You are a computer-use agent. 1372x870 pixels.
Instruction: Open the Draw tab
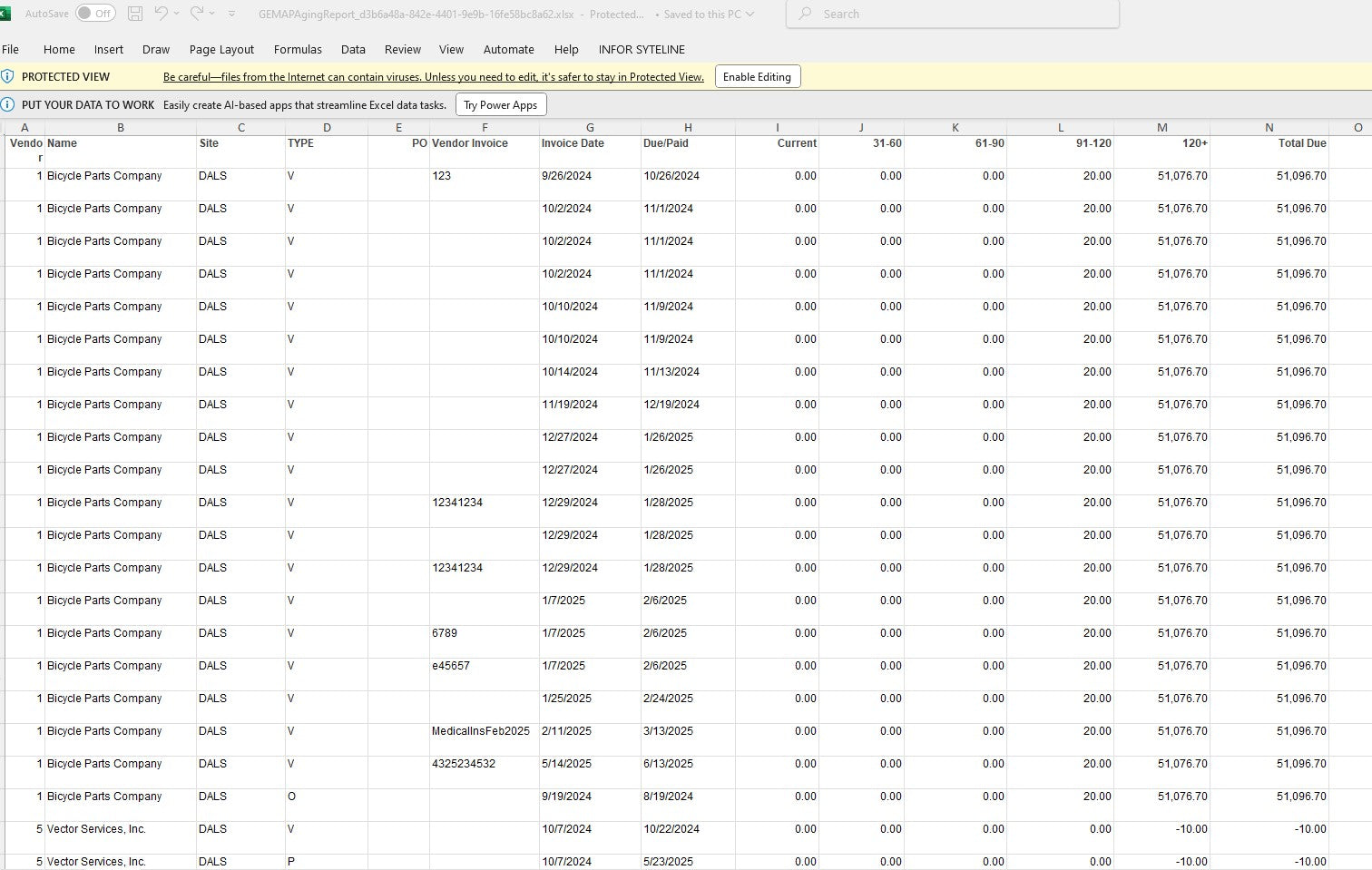pos(156,50)
